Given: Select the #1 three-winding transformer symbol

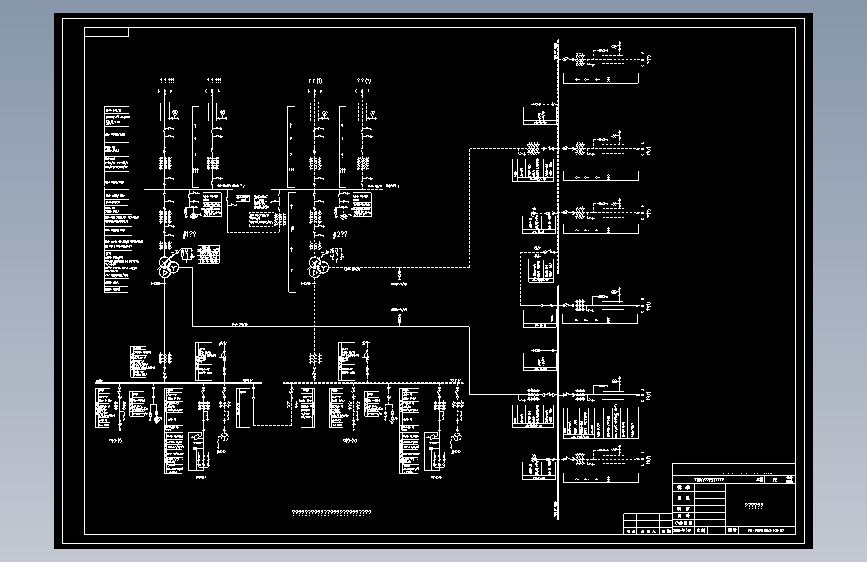Looking at the screenshot, I should click(x=169, y=267).
